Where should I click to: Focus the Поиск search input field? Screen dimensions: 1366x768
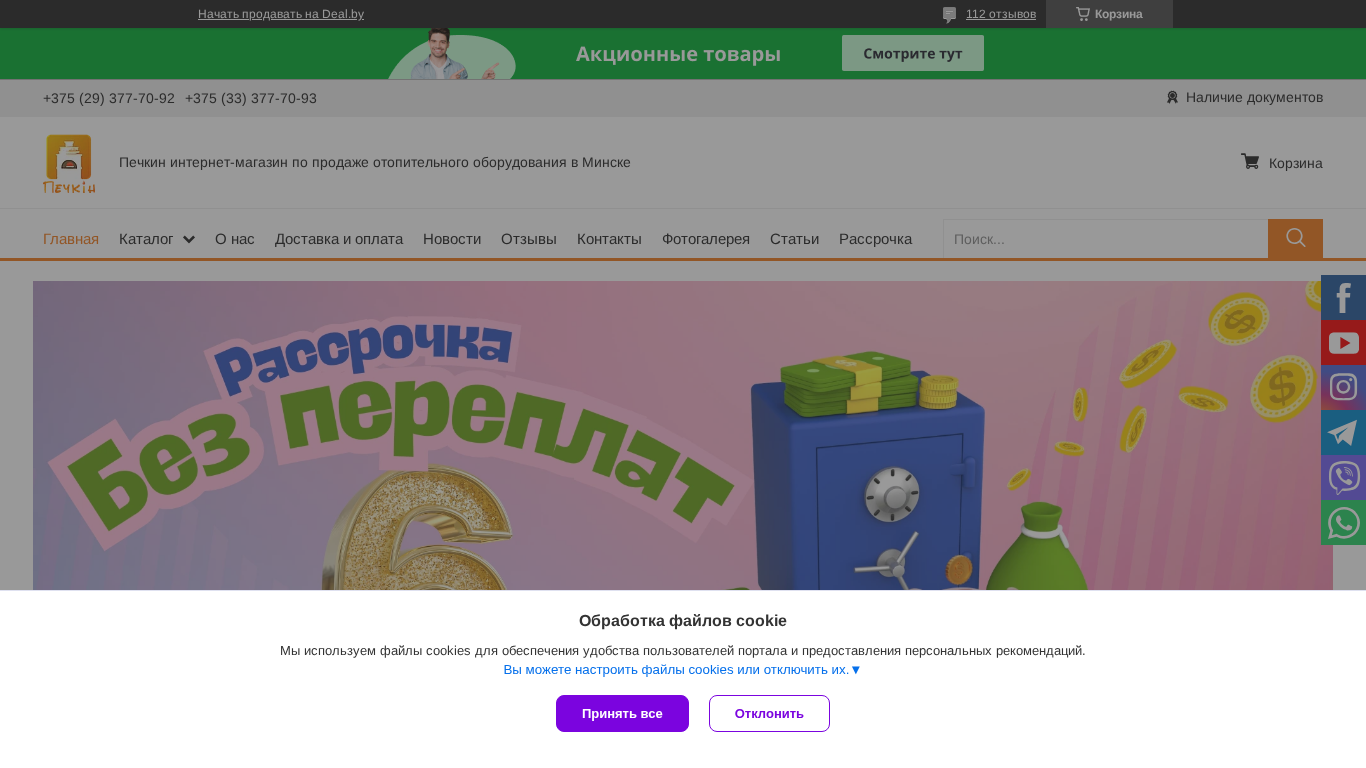pos(1105,239)
